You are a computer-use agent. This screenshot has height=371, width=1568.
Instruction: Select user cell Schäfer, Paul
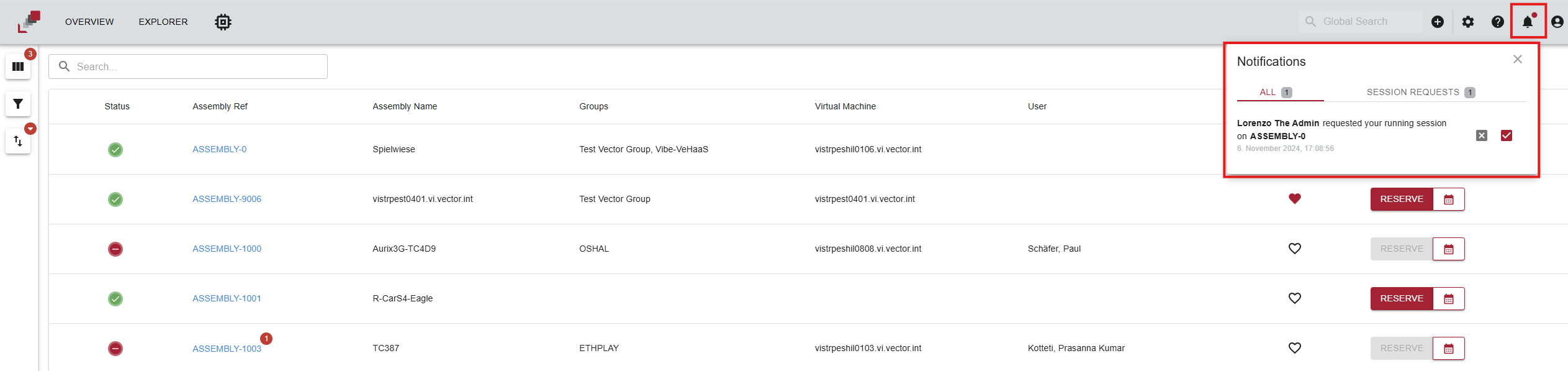(1055, 249)
